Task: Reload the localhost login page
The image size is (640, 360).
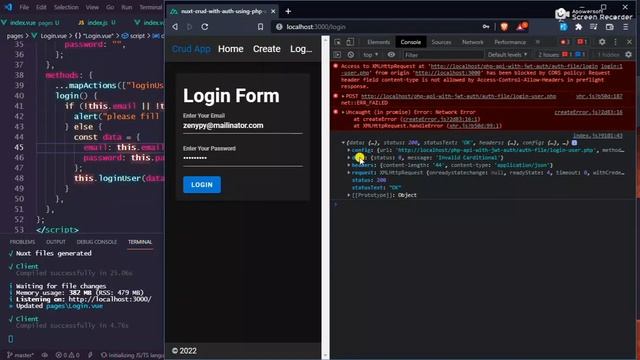Action: click(205, 27)
